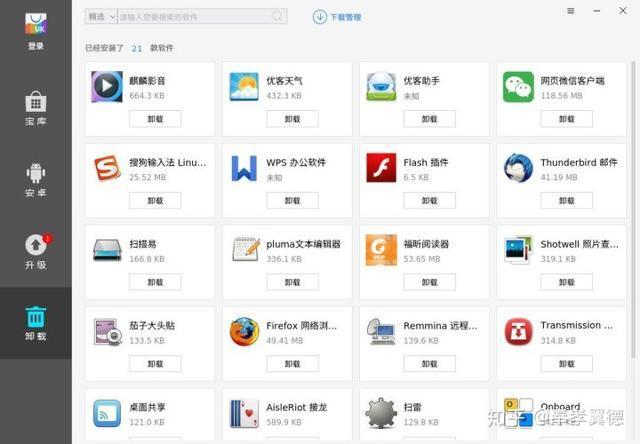
Task: Click the vertical scrollbar of app list
Action: 633,210
